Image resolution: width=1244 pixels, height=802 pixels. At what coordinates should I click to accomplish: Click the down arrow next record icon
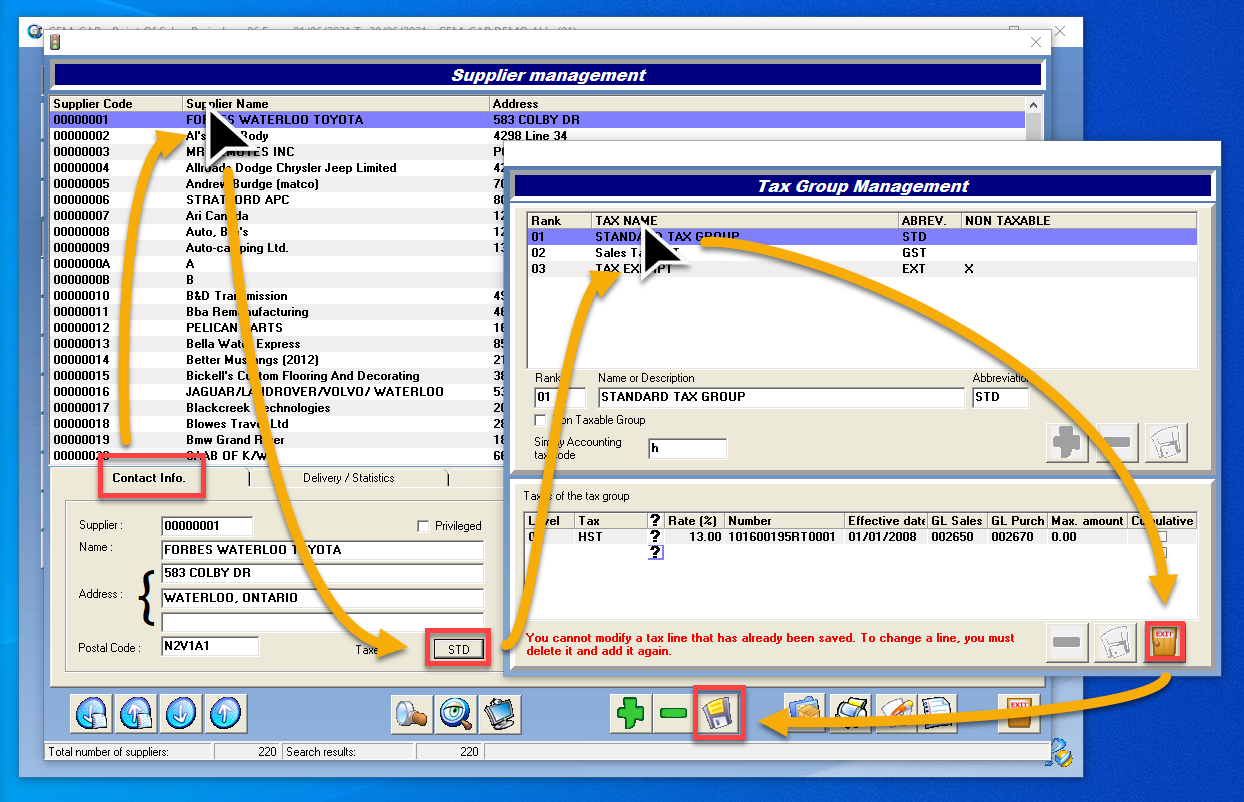(x=181, y=713)
